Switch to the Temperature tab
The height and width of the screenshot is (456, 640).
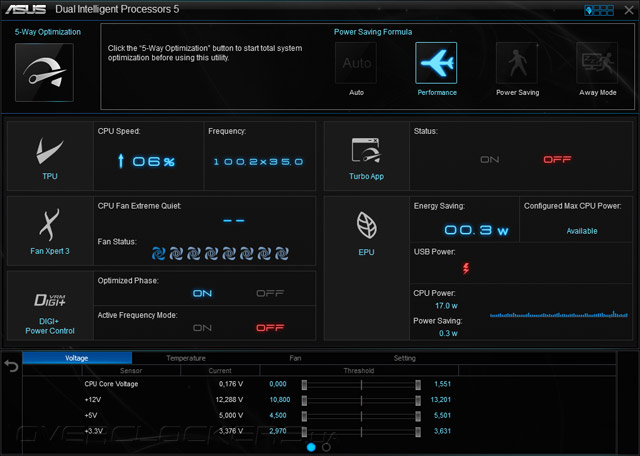coord(186,358)
